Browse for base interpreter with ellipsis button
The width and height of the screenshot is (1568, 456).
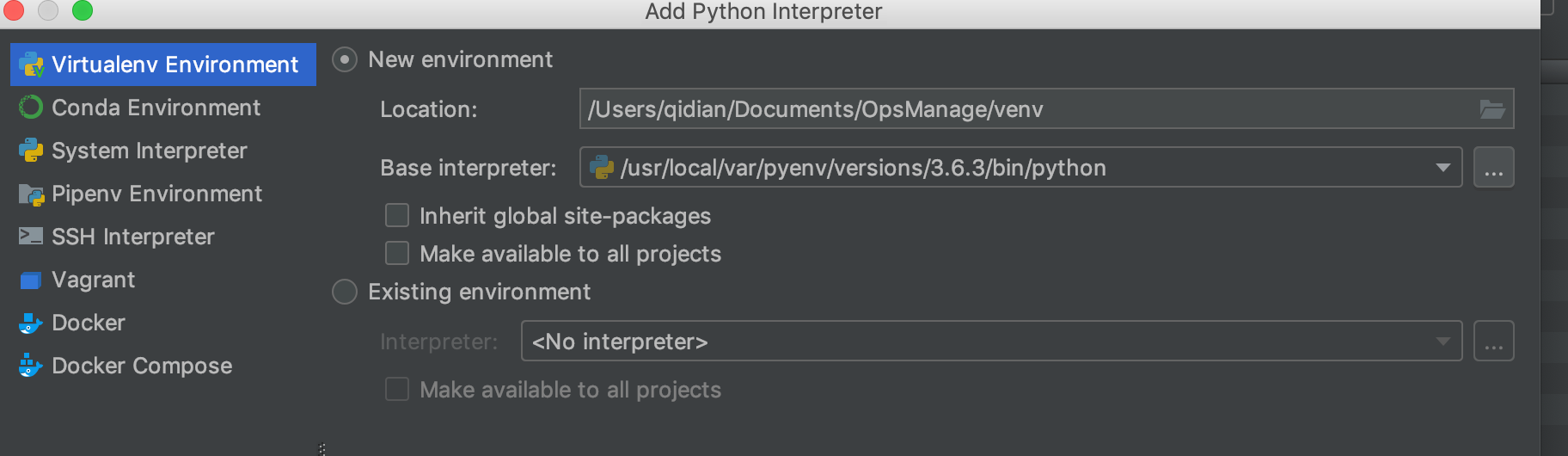tap(1493, 168)
